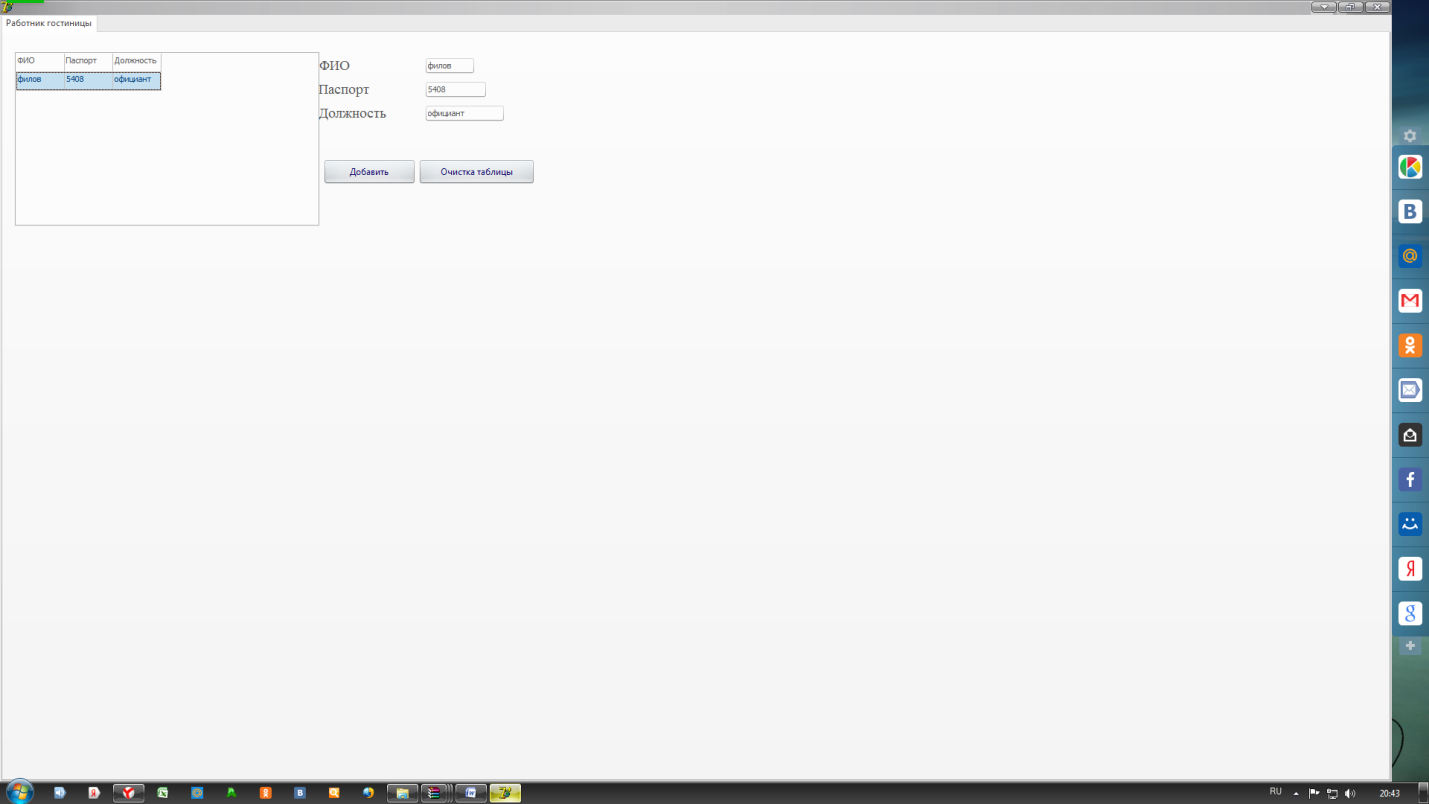
Task: Switch to Windows Explorer on taskbar
Action: [x=402, y=793]
